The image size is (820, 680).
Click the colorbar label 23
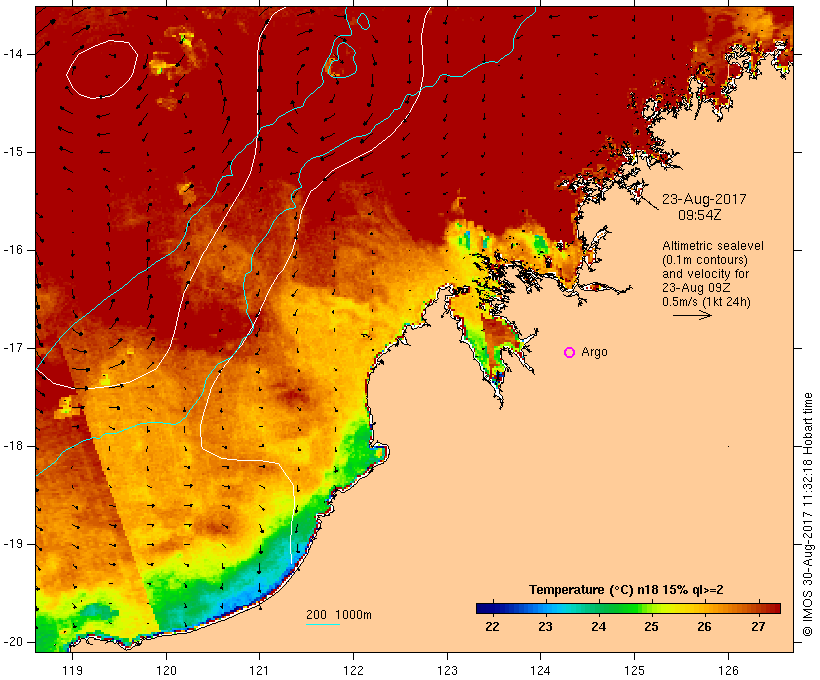545,627
